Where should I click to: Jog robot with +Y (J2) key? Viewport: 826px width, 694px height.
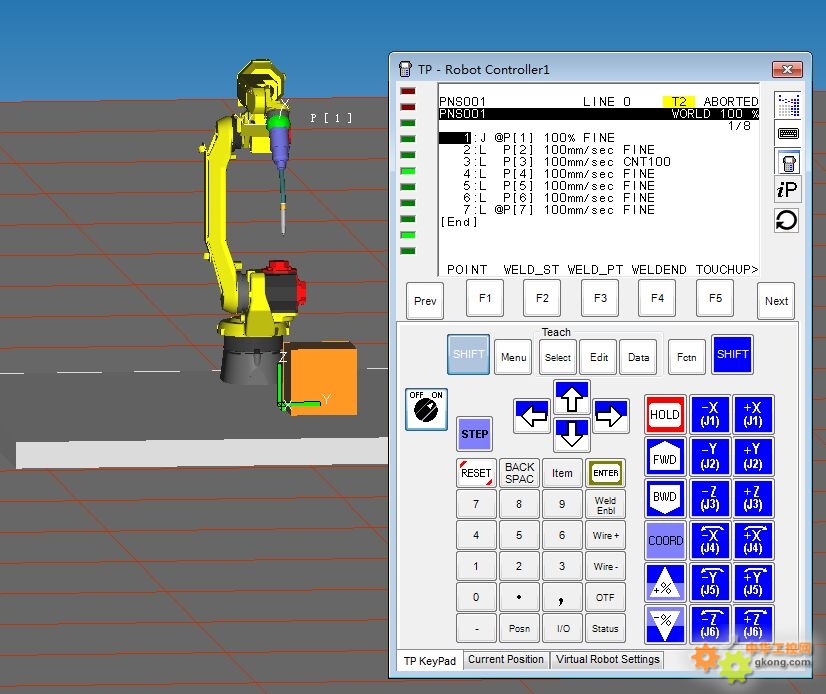tap(753, 456)
